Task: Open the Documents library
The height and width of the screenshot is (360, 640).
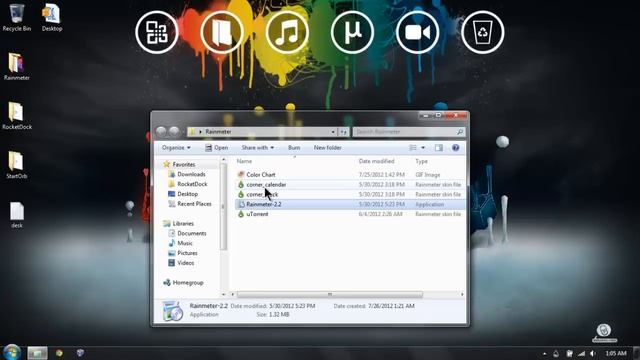Action: pyautogui.click(x=191, y=233)
